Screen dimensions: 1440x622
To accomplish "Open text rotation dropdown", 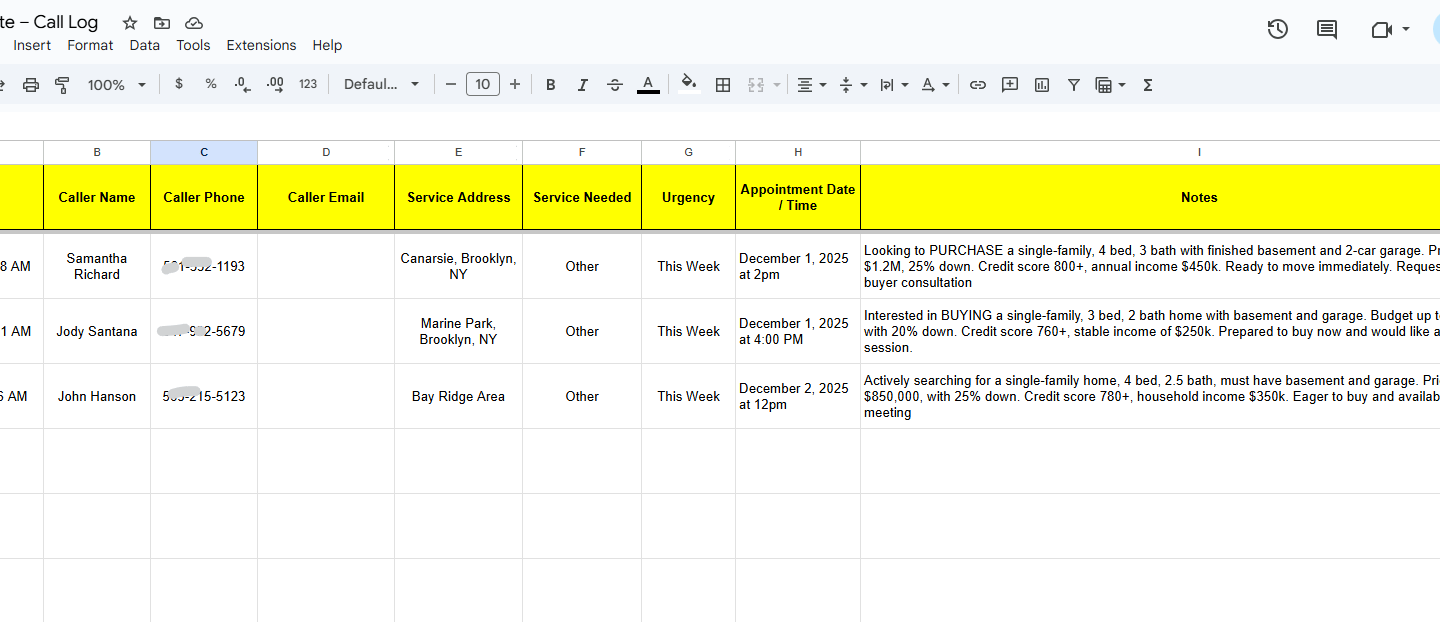I will [x=934, y=85].
